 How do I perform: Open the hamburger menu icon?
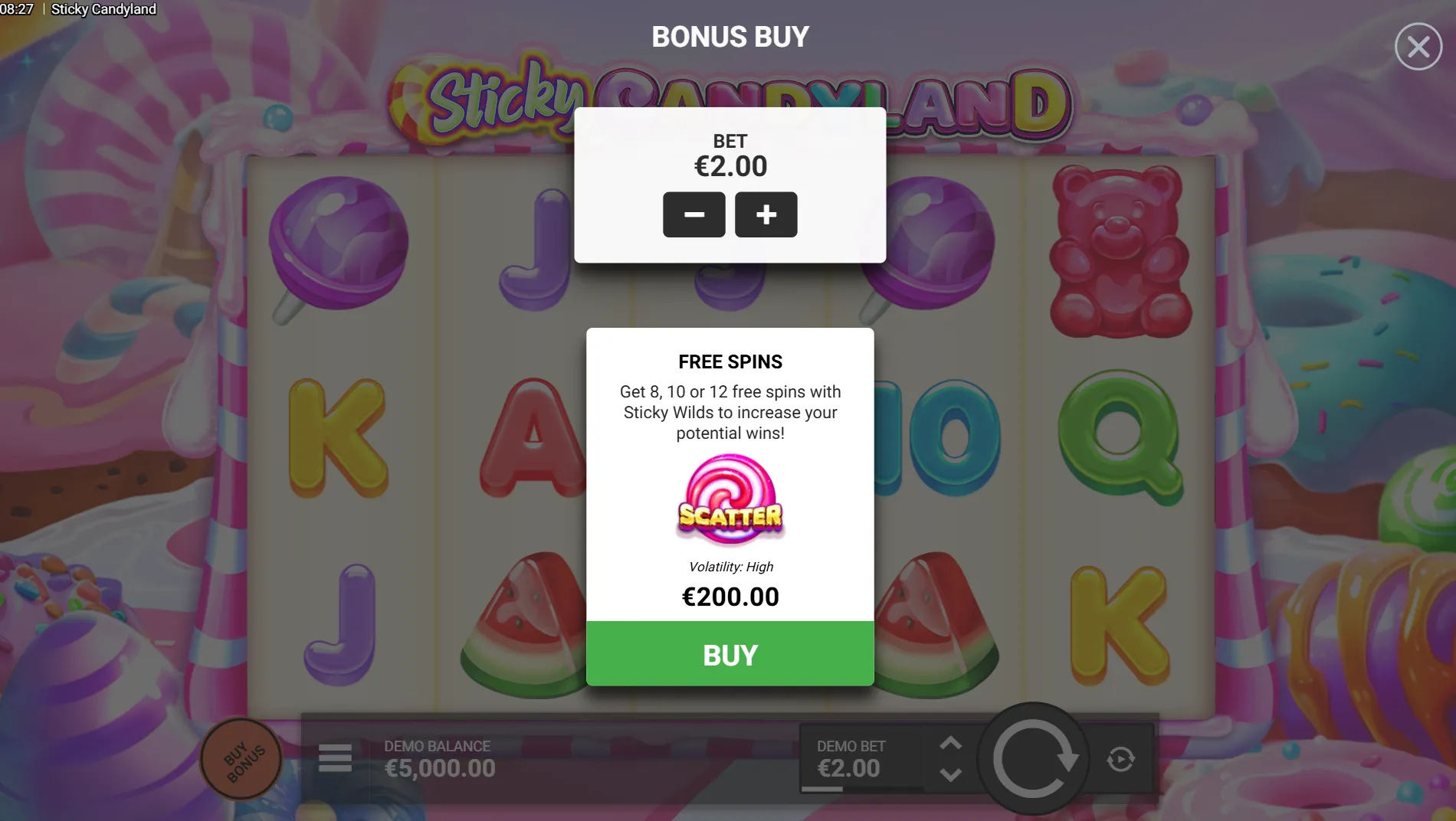tap(335, 758)
